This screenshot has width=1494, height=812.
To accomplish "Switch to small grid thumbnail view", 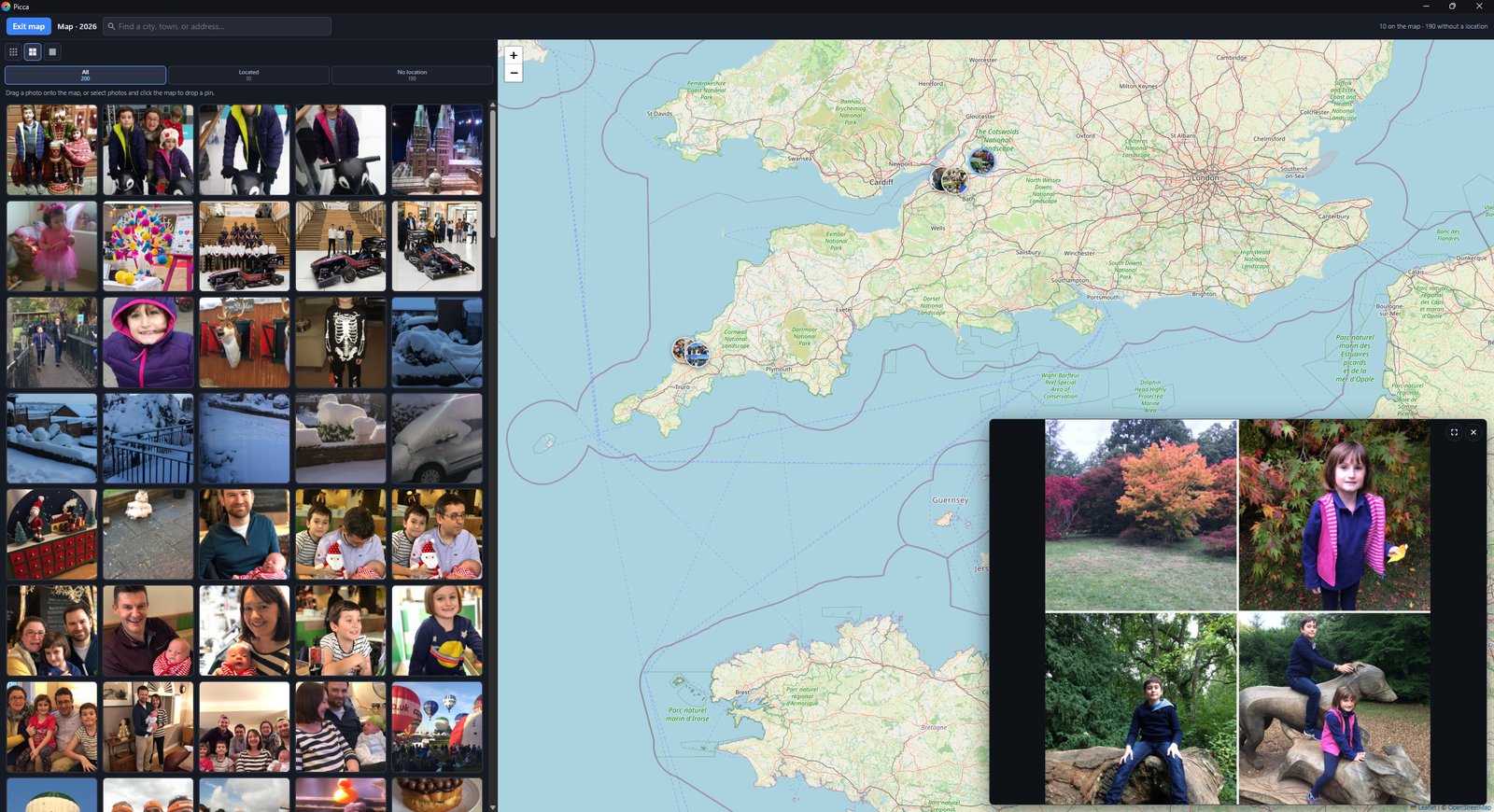I will (x=13, y=52).
